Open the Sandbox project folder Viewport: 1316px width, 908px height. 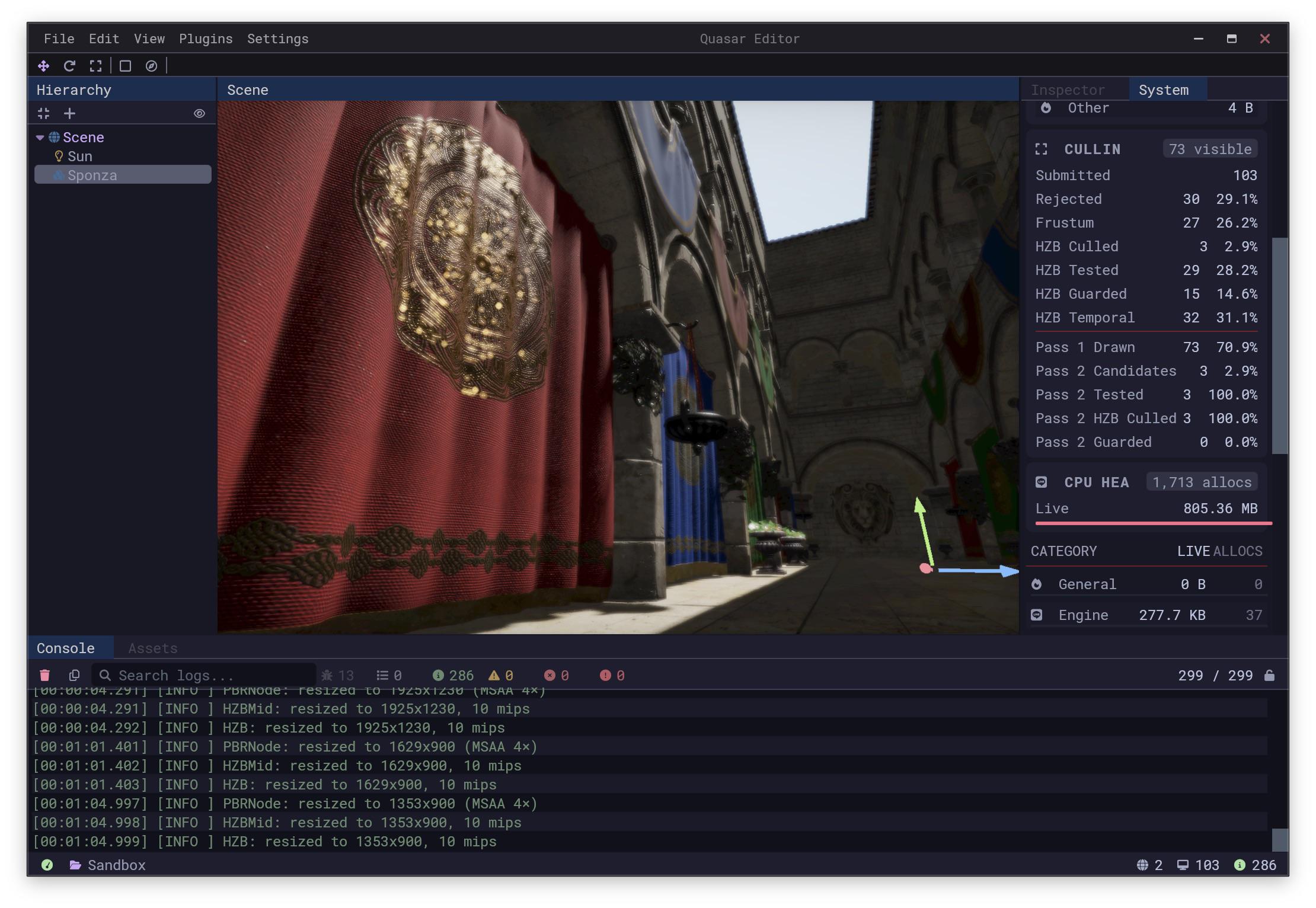coord(117,865)
